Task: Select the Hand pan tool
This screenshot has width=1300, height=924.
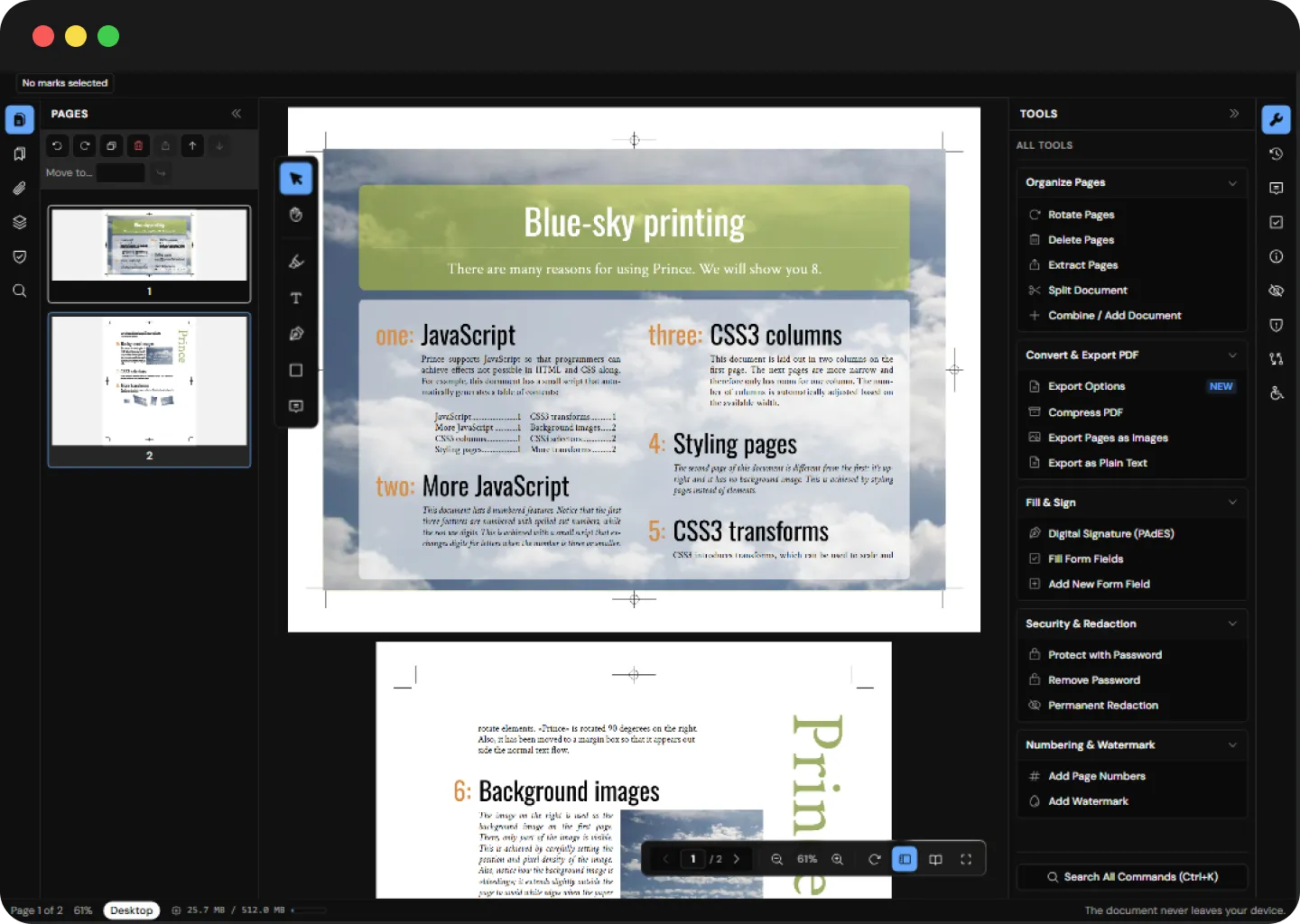Action: [x=296, y=215]
